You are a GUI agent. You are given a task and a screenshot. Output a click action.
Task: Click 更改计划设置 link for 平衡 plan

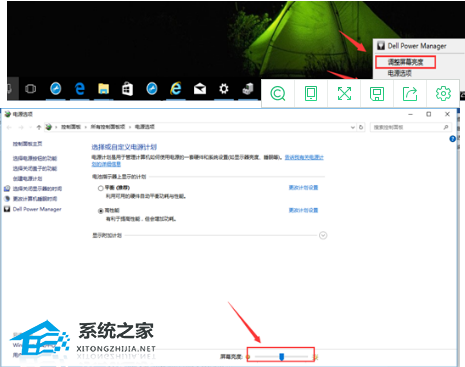303,188
